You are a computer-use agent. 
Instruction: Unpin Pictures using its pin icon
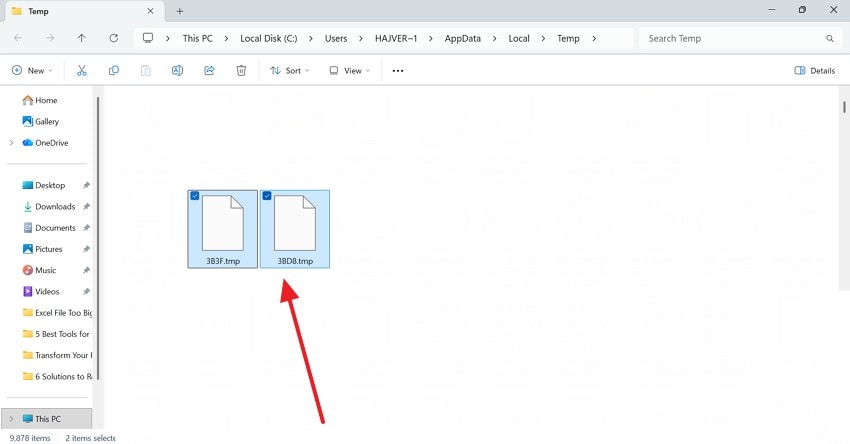[x=86, y=249]
